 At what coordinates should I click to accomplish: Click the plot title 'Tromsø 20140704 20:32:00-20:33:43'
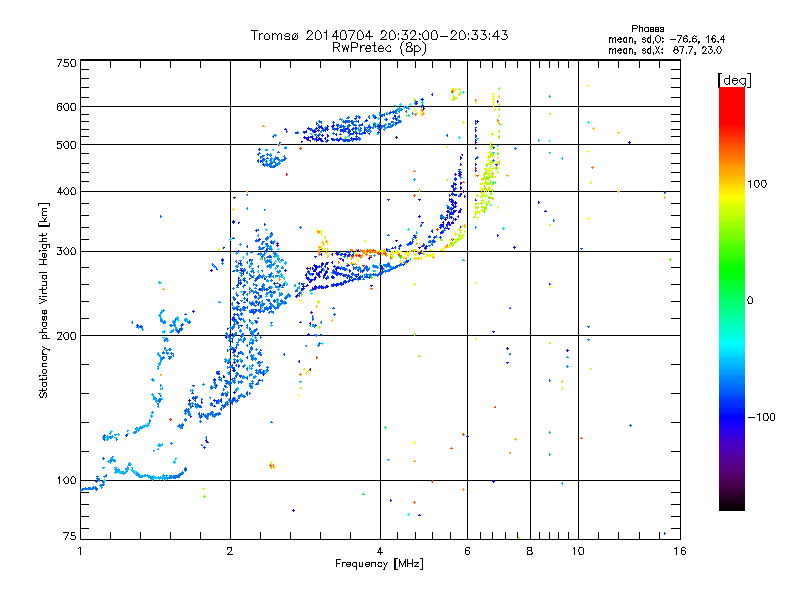tap(379, 35)
